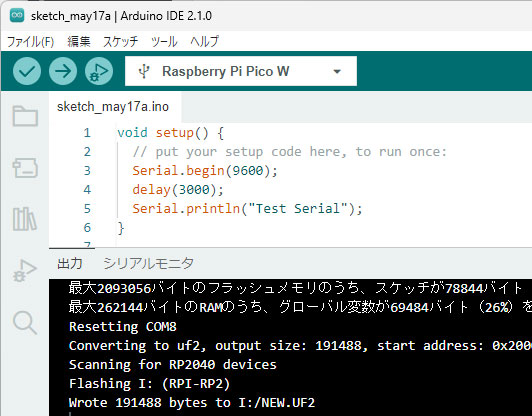Click line number 4 in the editor gutter
532x416 pixels.
click(87, 189)
